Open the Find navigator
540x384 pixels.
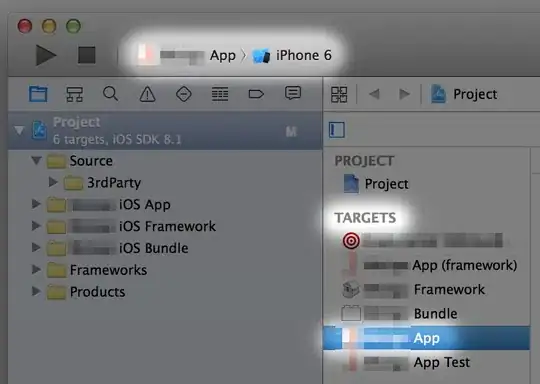tap(111, 94)
